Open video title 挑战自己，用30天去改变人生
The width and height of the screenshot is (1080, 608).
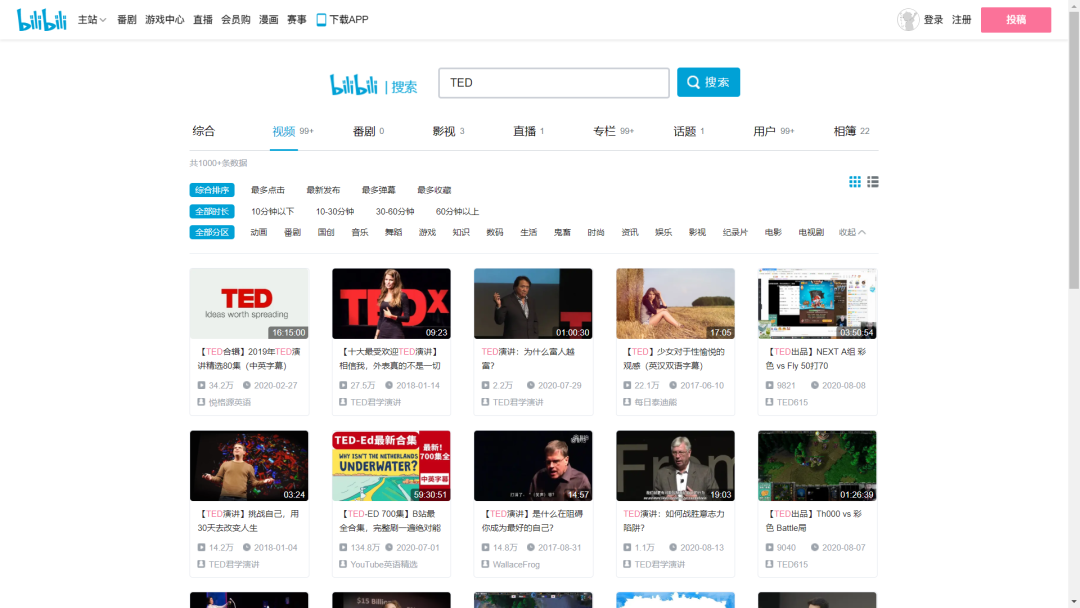(249, 521)
